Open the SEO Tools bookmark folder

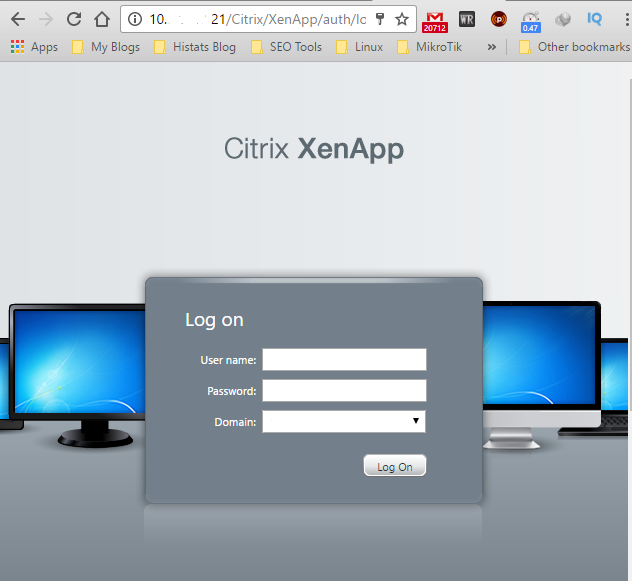click(287, 47)
